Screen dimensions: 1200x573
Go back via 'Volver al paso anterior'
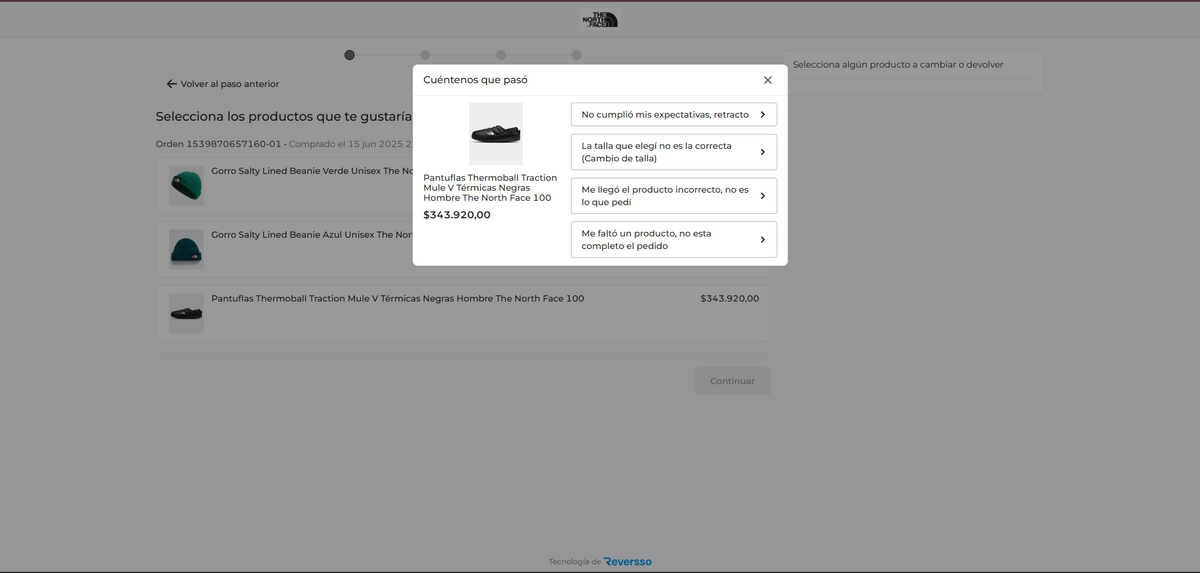(223, 84)
